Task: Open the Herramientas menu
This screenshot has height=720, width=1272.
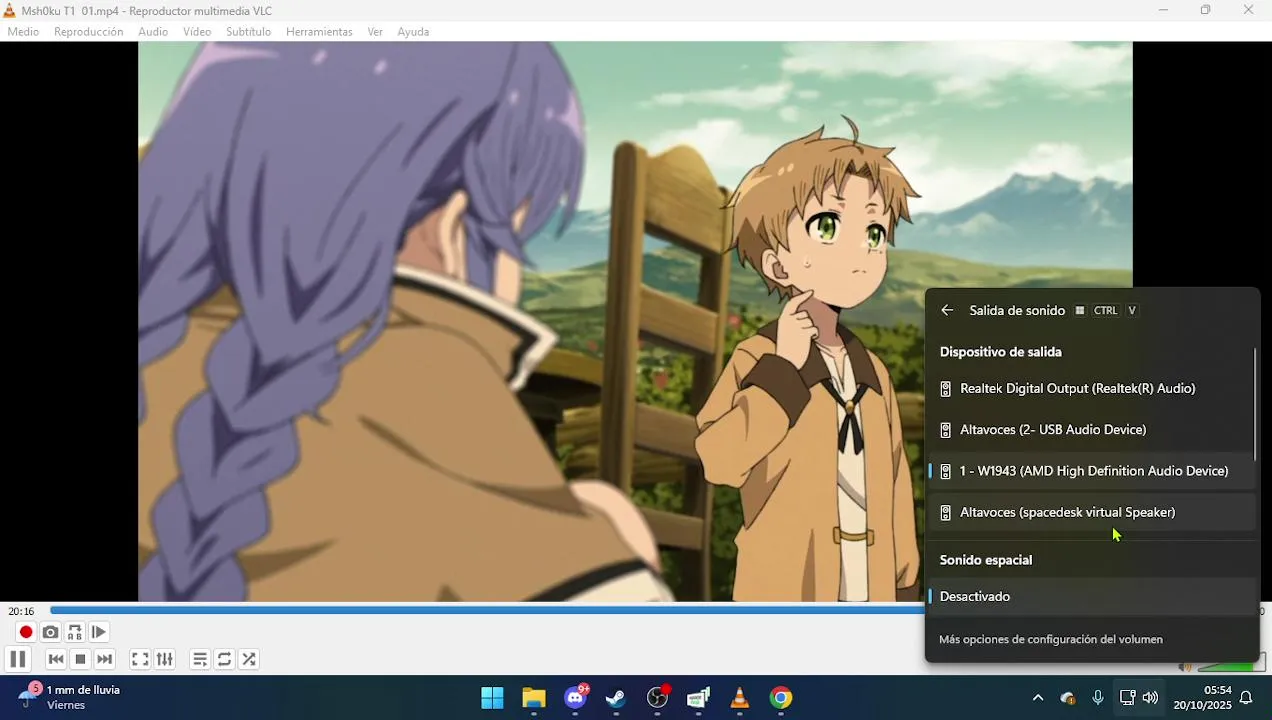Action: coord(319,32)
